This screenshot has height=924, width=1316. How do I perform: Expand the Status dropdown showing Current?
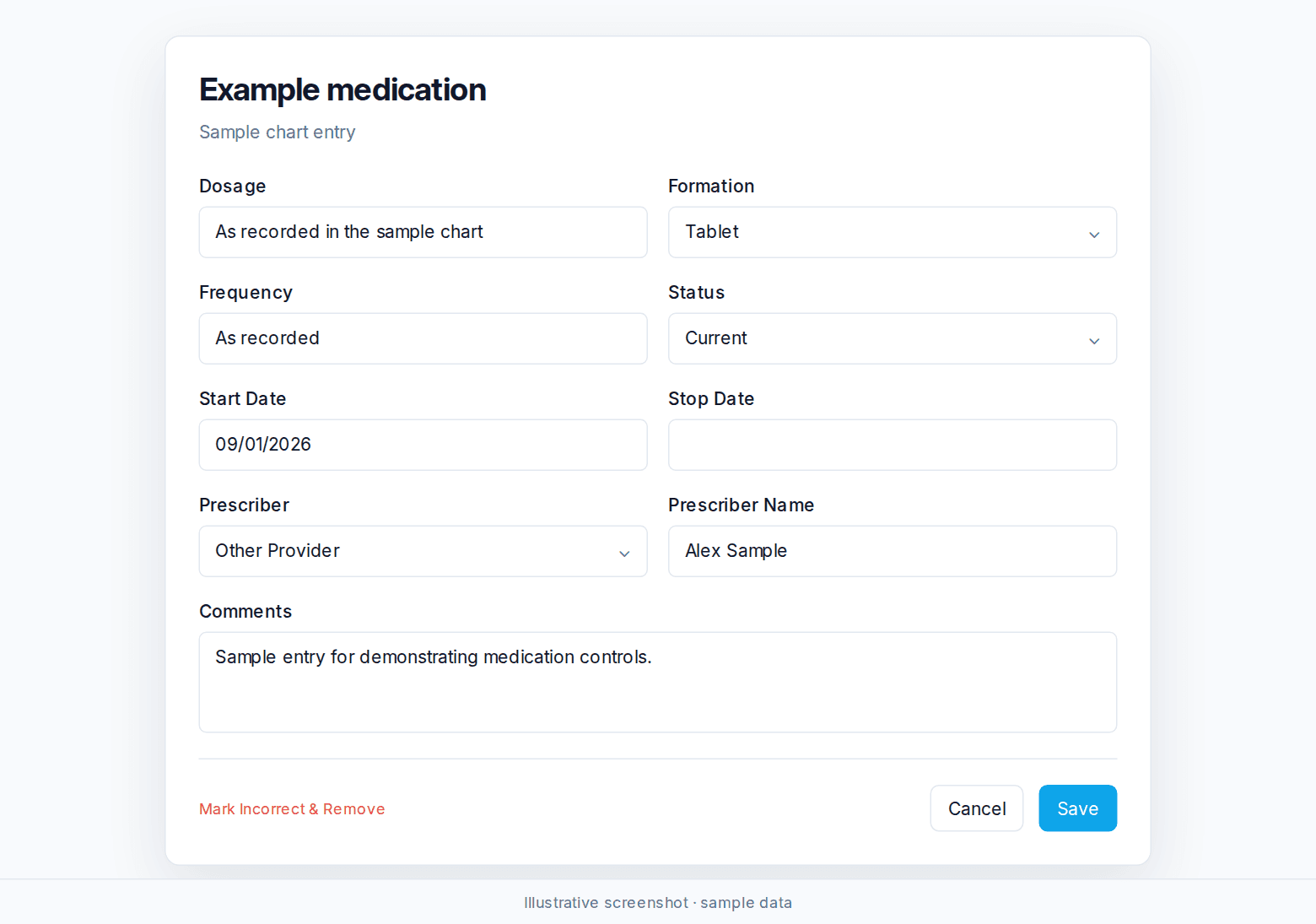pyautogui.click(x=893, y=338)
